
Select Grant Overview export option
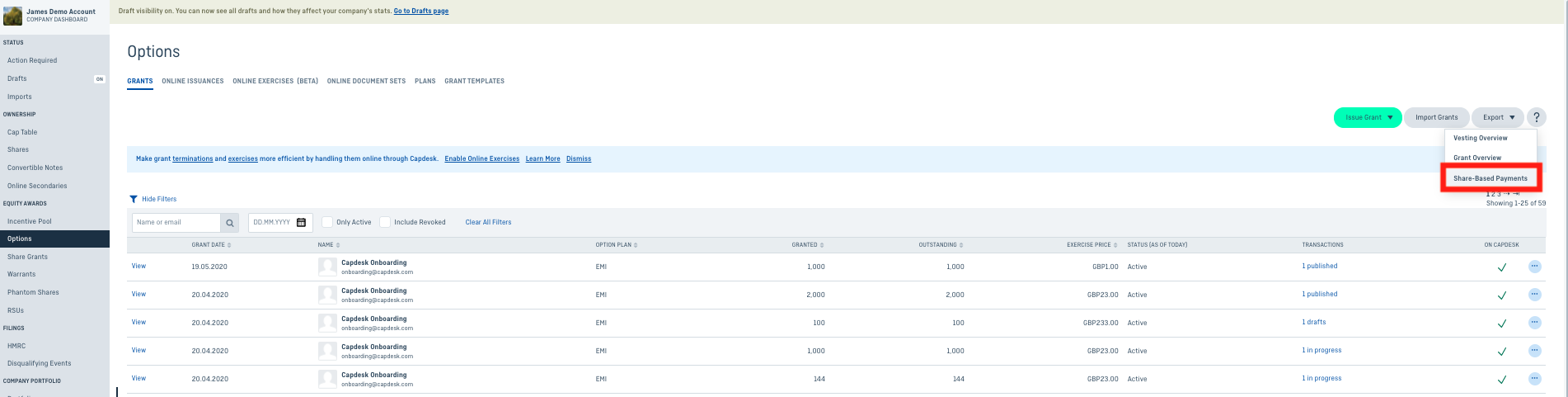click(1477, 158)
